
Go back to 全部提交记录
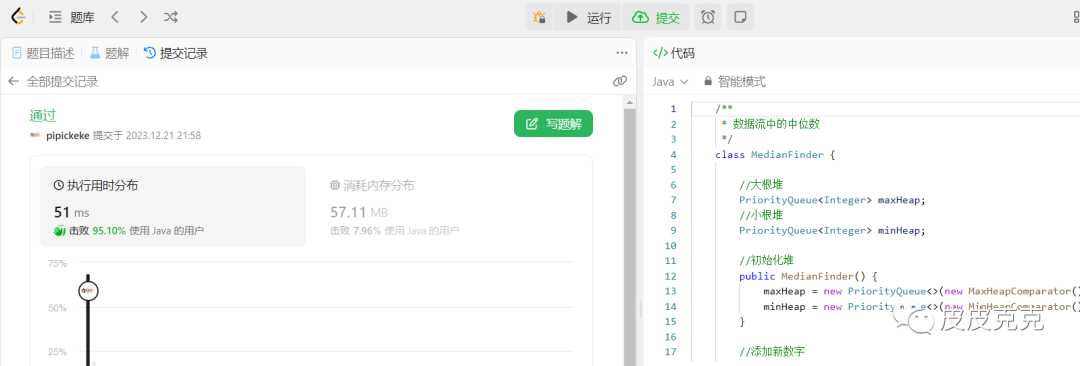(x=53, y=81)
